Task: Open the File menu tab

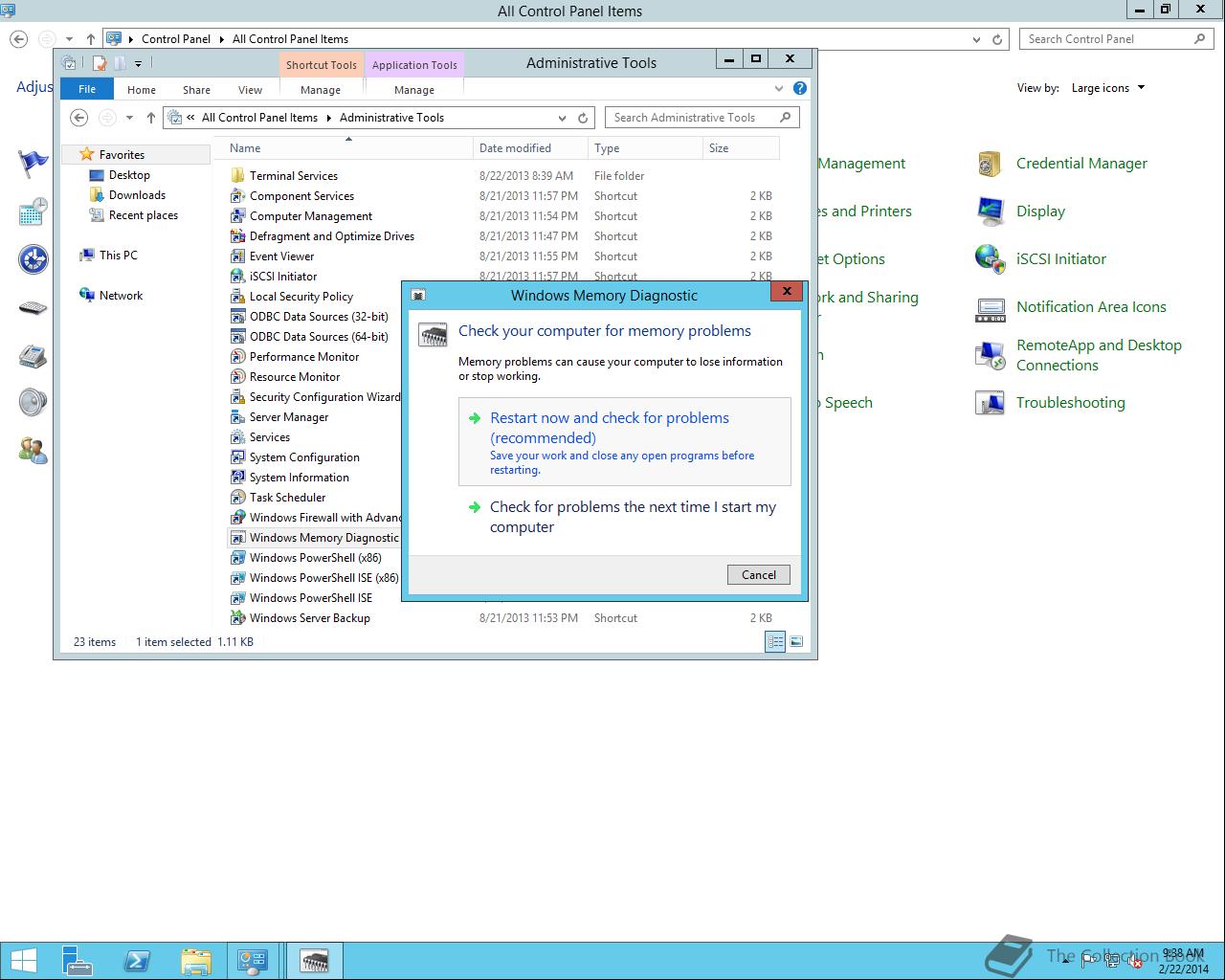Action: 87,89
